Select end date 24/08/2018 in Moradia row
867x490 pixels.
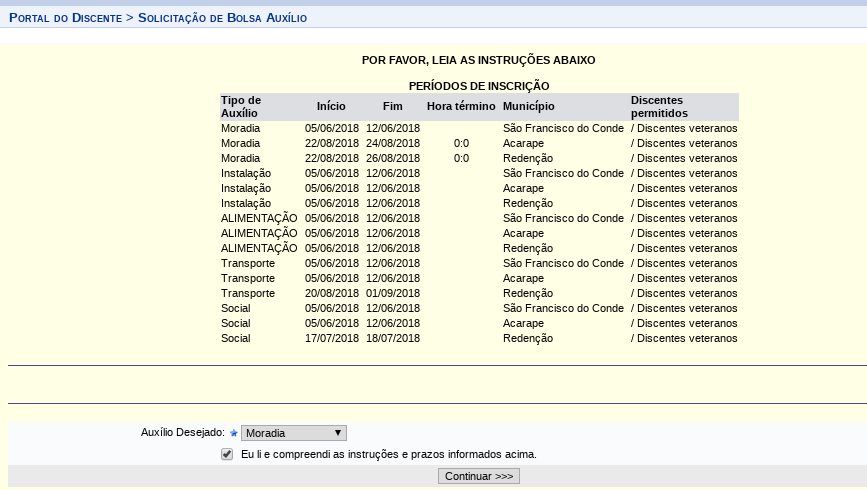(x=393, y=143)
